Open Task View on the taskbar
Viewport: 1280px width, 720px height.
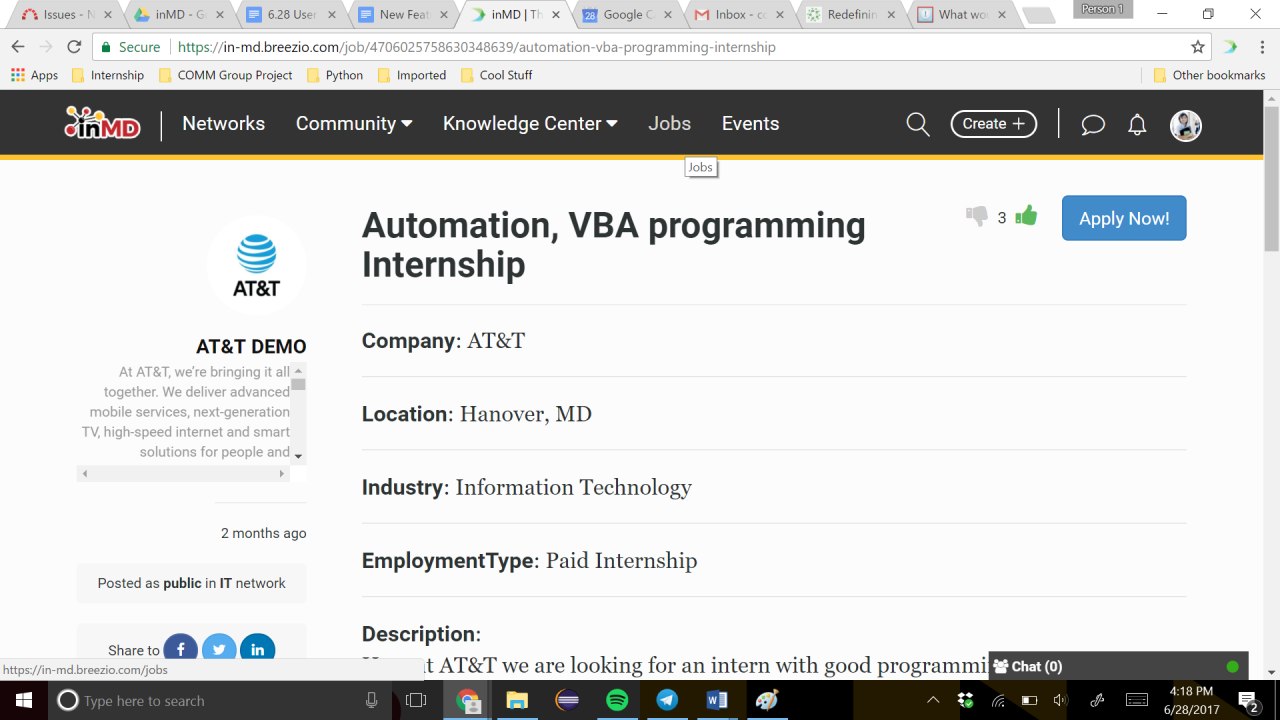pyautogui.click(x=416, y=700)
